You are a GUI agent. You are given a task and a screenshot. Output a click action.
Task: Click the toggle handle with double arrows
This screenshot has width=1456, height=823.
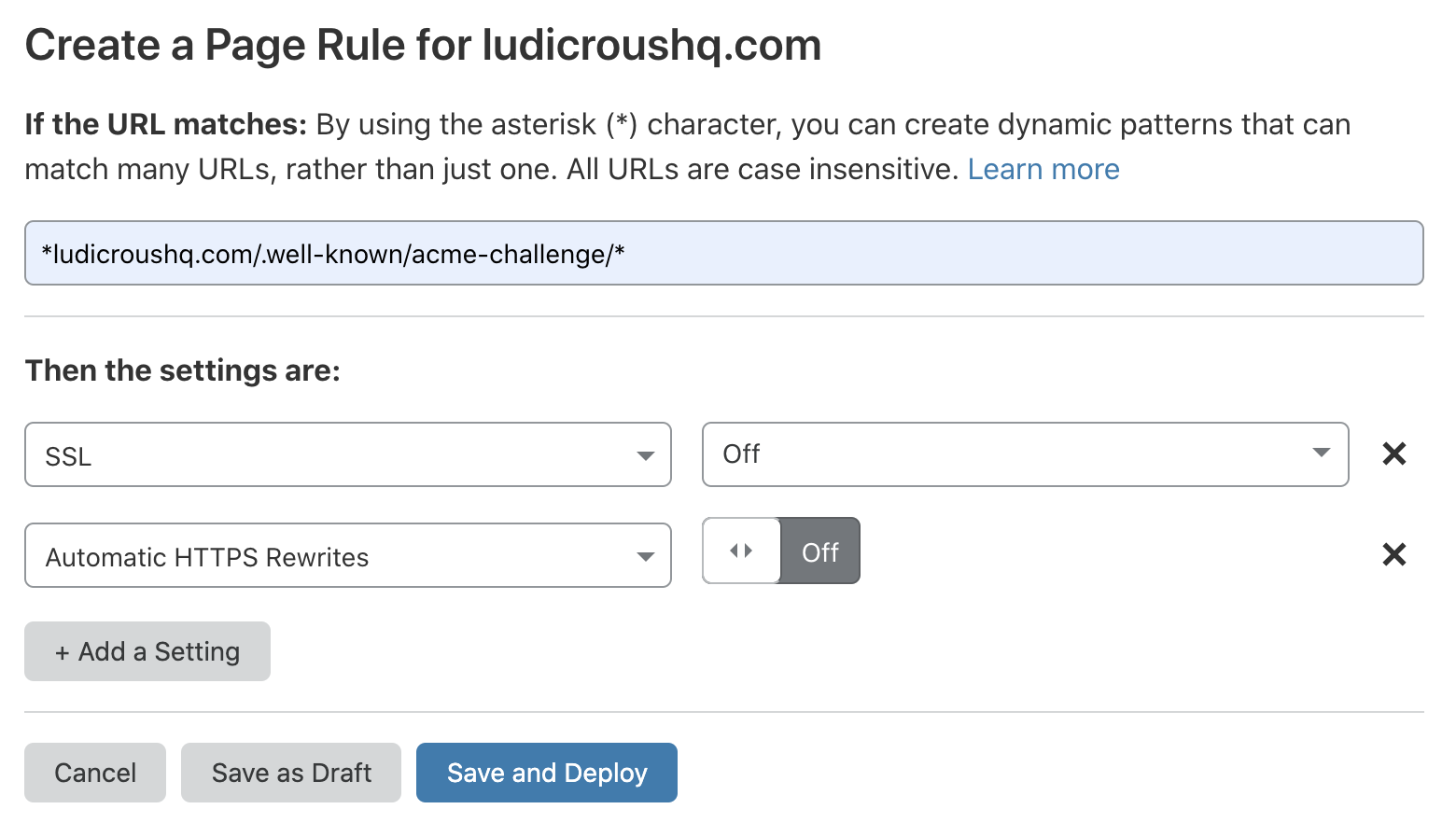point(741,551)
